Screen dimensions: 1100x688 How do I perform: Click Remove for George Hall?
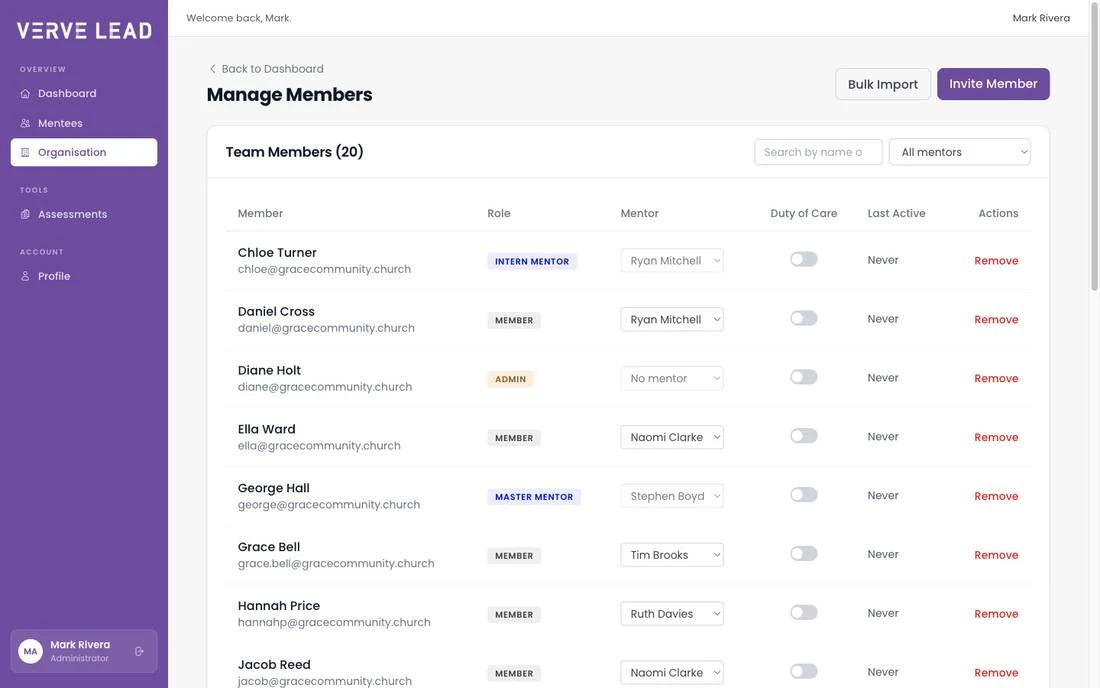(995, 496)
